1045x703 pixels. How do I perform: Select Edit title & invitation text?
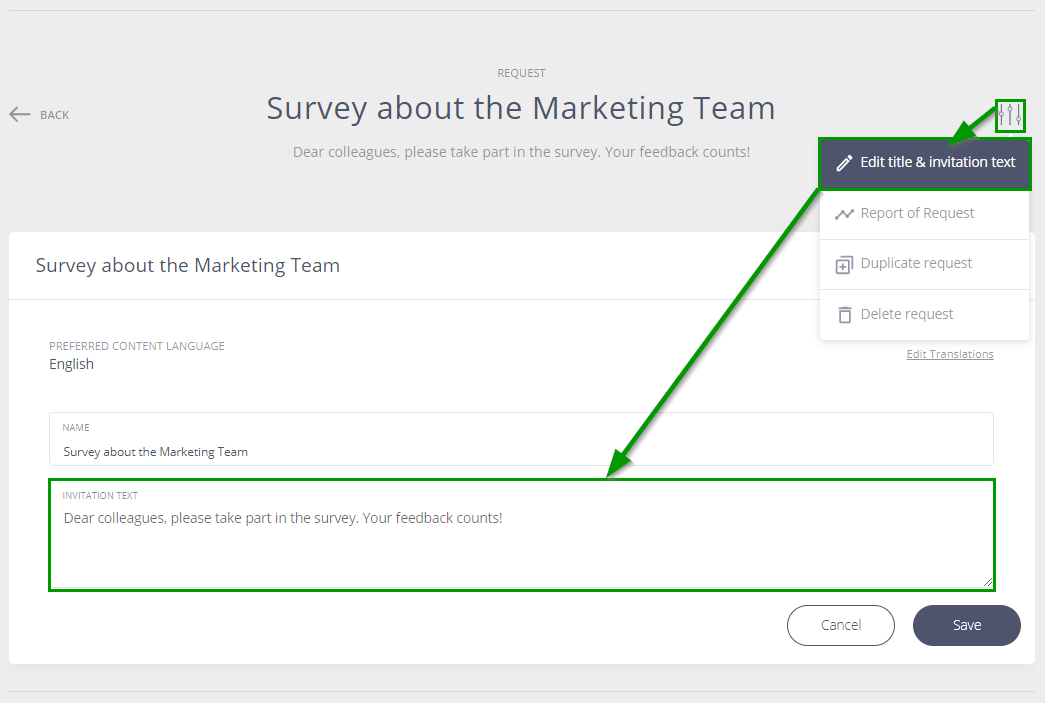pyautogui.click(x=924, y=163)
